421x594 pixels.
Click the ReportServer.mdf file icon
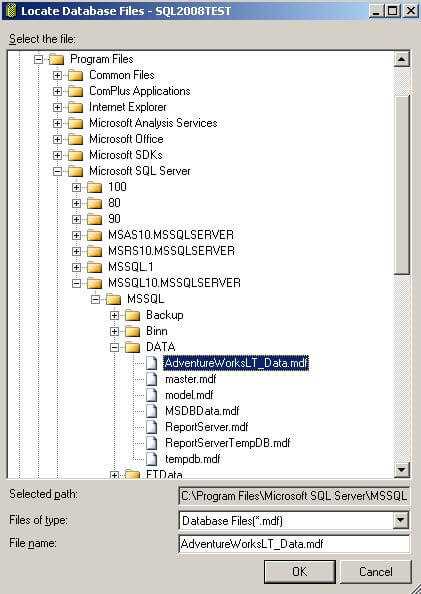click(x=152, y=427)
